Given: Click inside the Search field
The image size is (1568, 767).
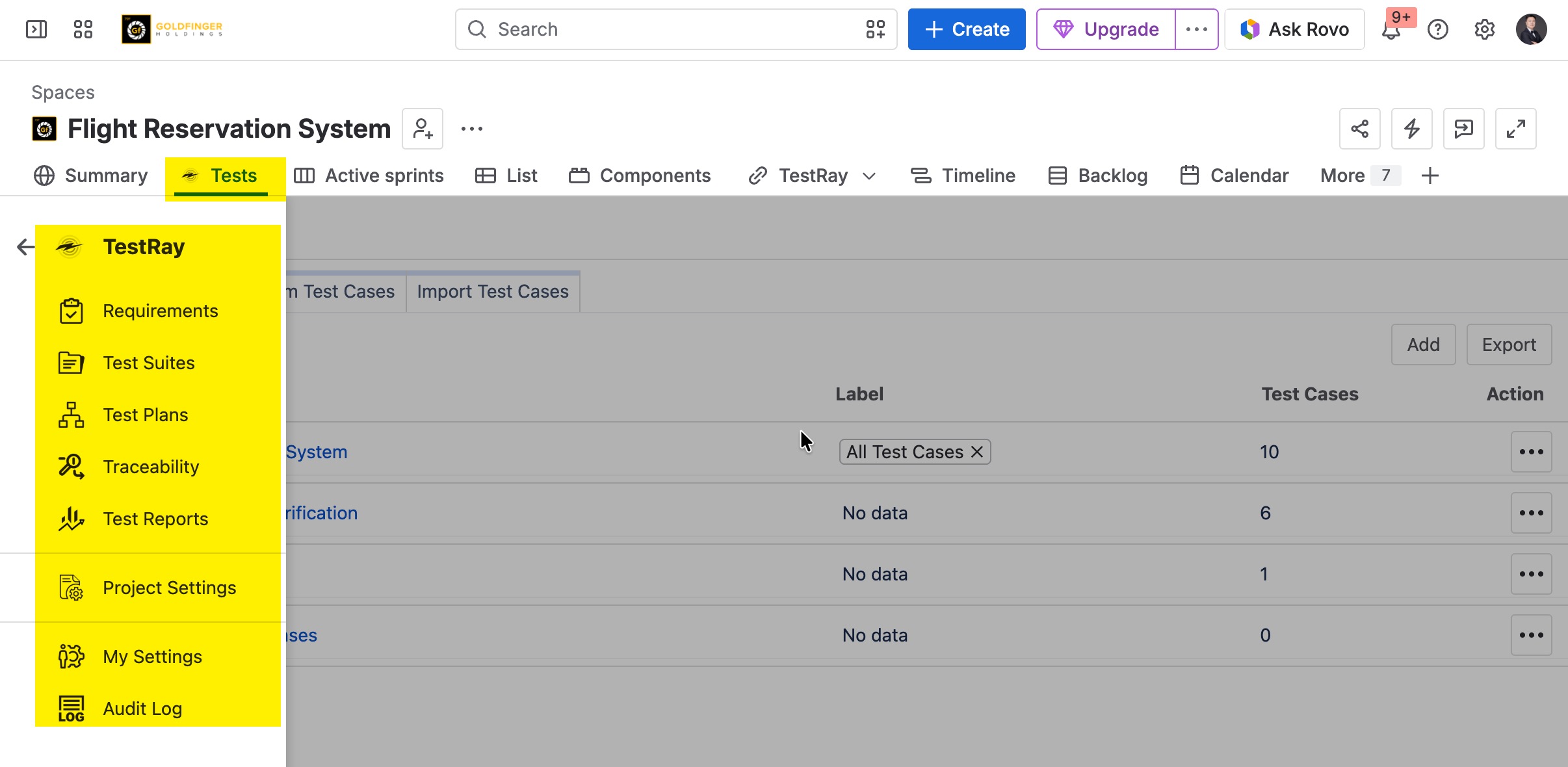Looking at the screenshot, I should click(676, 29).
